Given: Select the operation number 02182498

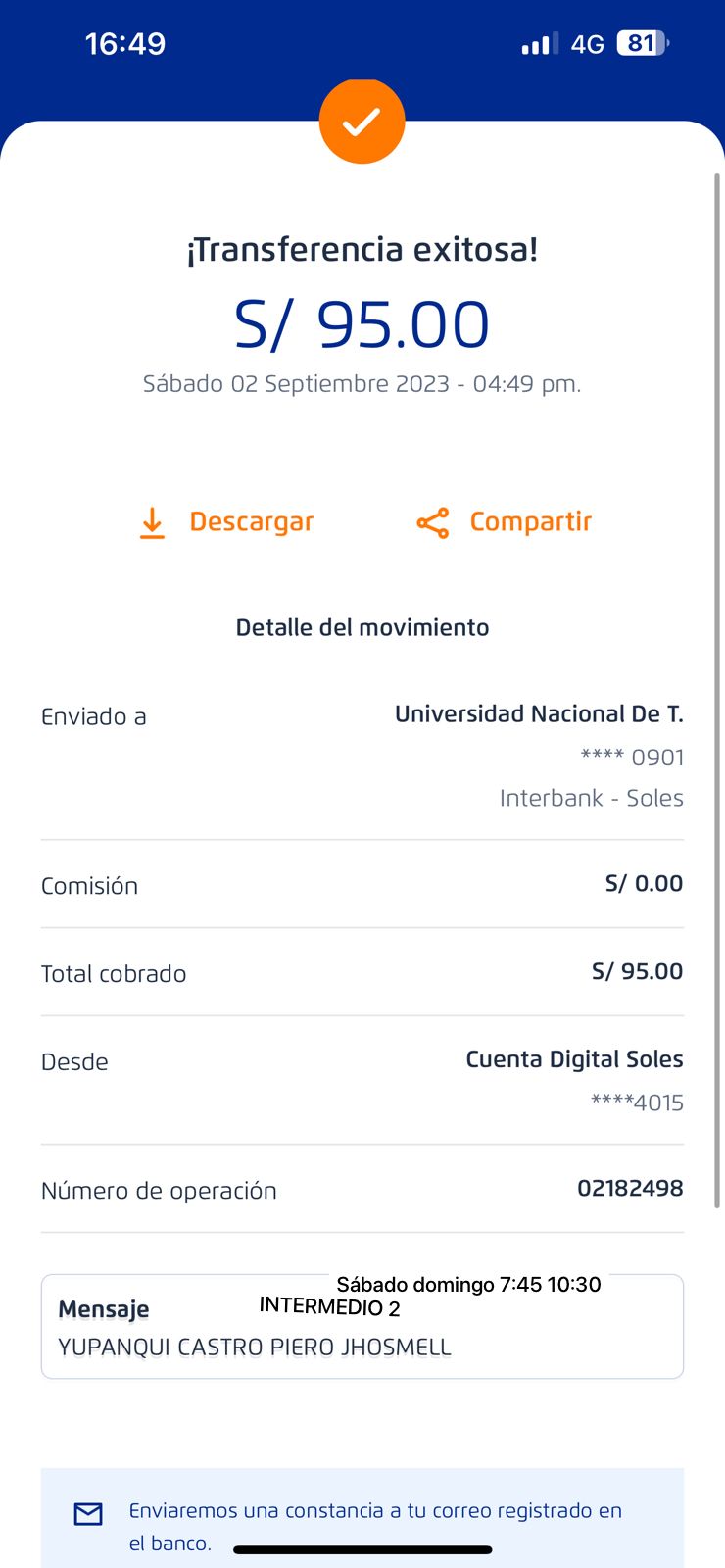Looking at the screenshot, I should [x=630, y=1189].
